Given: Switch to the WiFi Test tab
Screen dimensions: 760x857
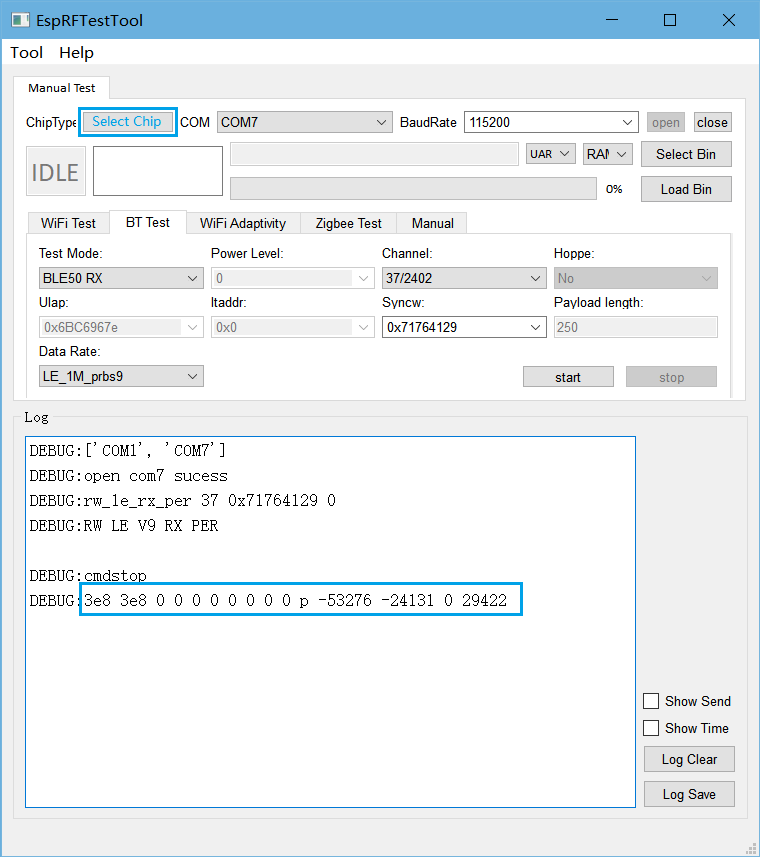Looking at the screenshot, I should coord(68,223).
